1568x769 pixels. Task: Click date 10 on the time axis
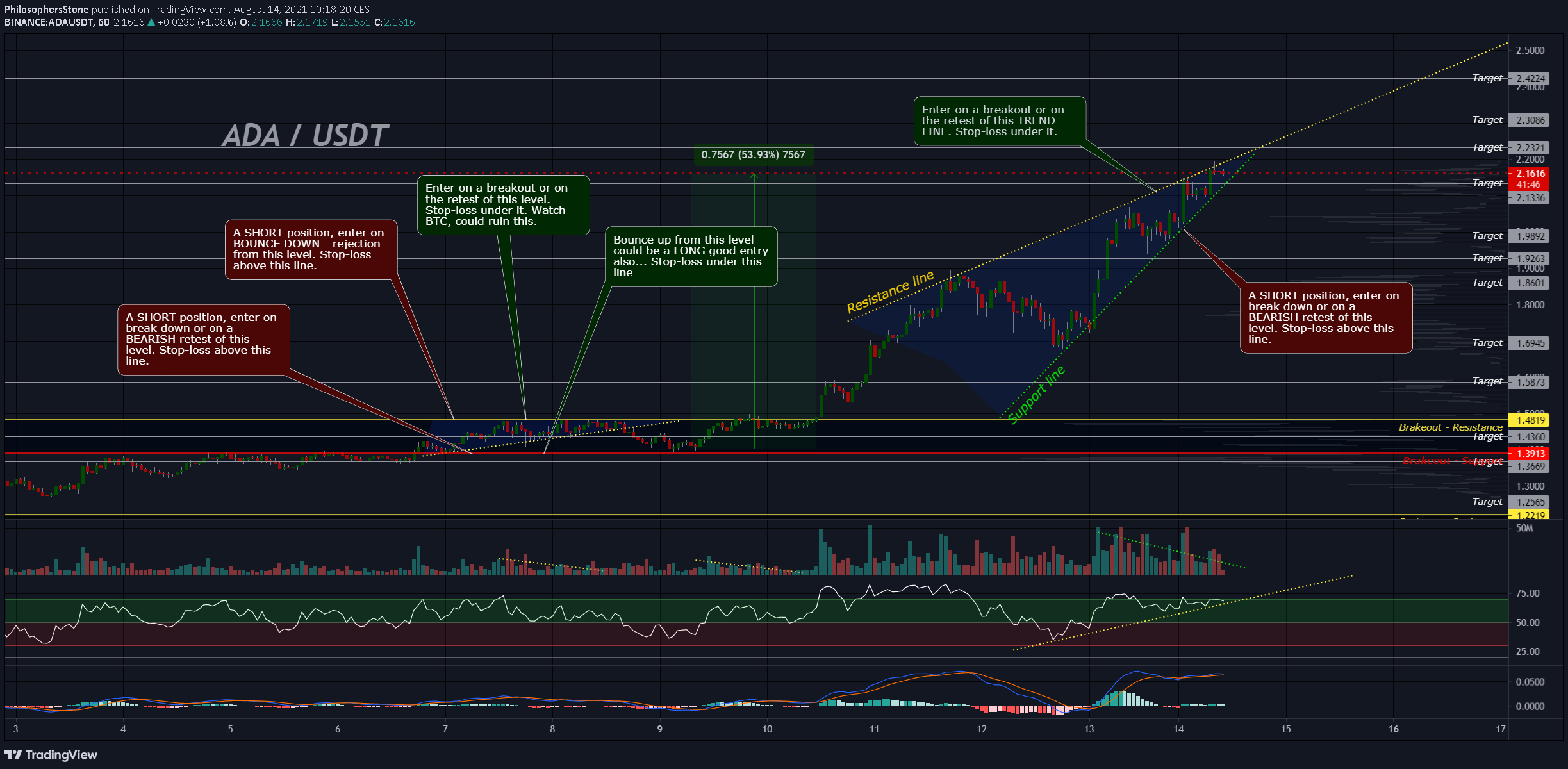click(x=767, y=729)
